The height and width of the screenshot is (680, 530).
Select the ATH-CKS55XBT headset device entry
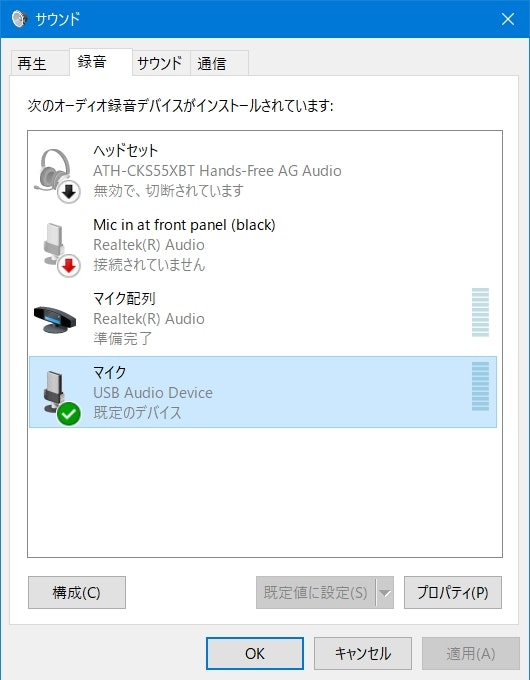pyautogui.click(x=263, y=171)
